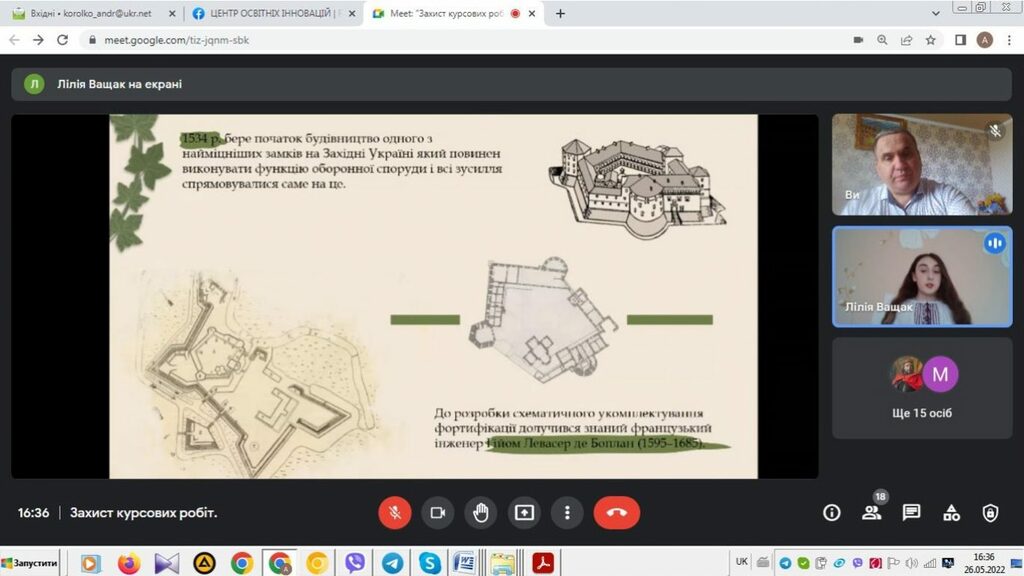The width and height of the screenshot is (1024, 576).
Task: Toggle the camera on or off
Action: [x=437, y=513]
